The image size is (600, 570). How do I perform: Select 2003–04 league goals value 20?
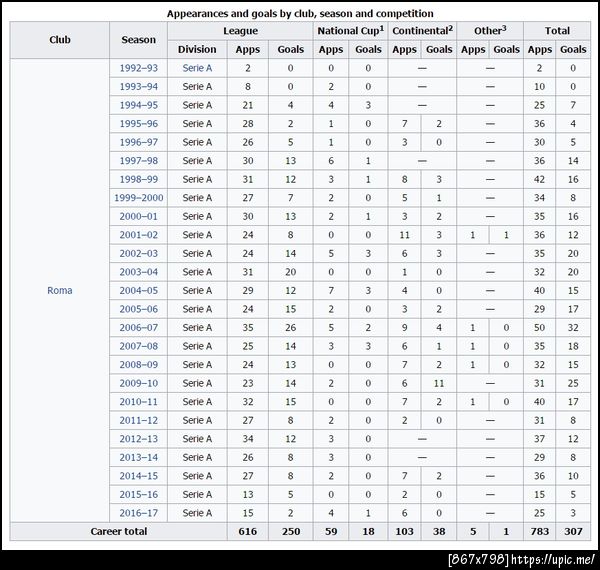pyautogui.click(x=291, y=272)
